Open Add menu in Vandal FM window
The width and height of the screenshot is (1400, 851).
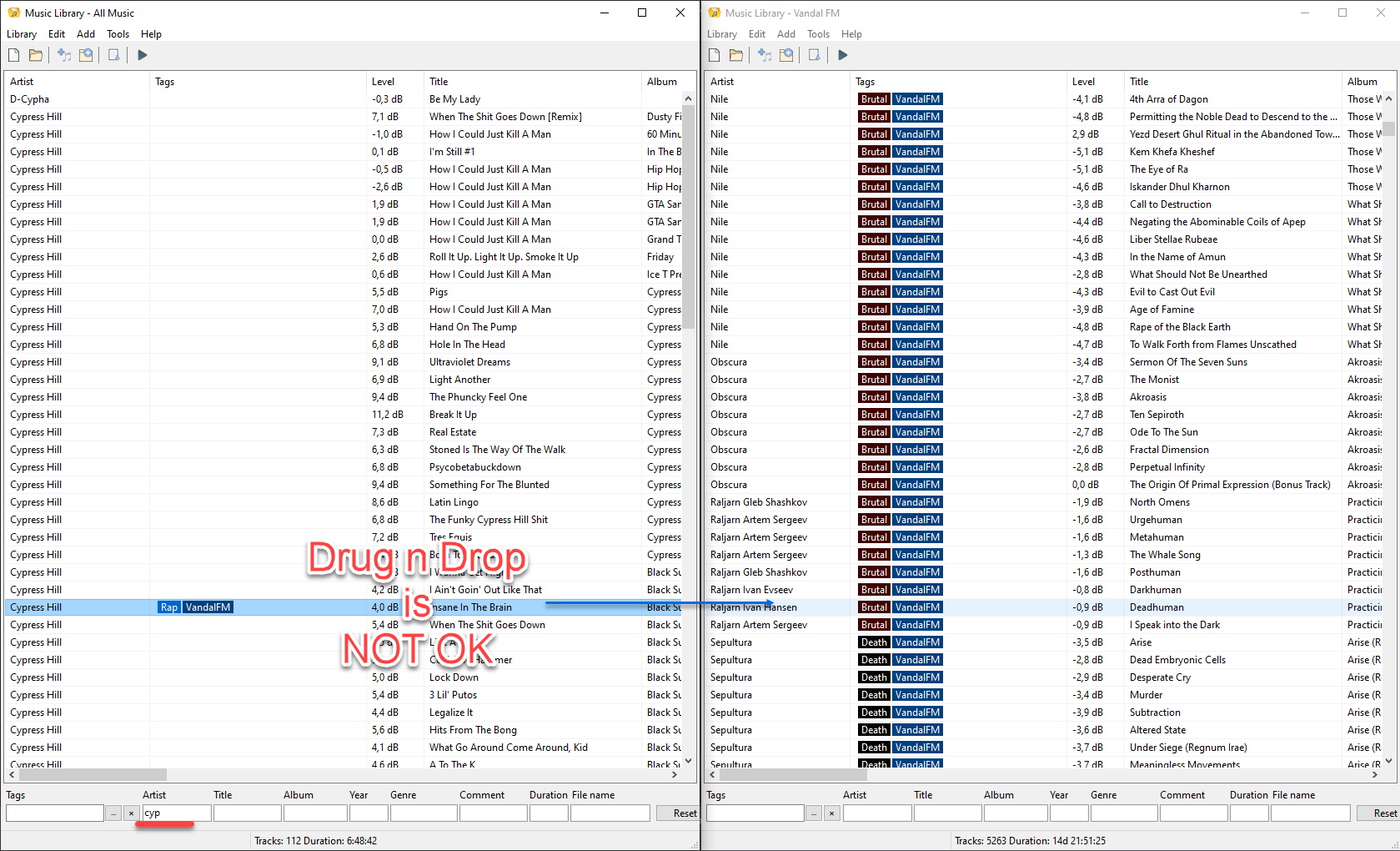tap(786, 34)
